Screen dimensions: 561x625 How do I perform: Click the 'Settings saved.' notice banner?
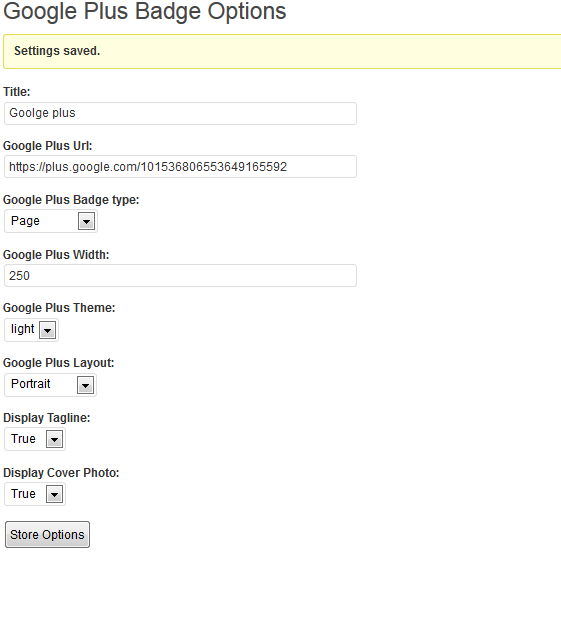point(282,51)
